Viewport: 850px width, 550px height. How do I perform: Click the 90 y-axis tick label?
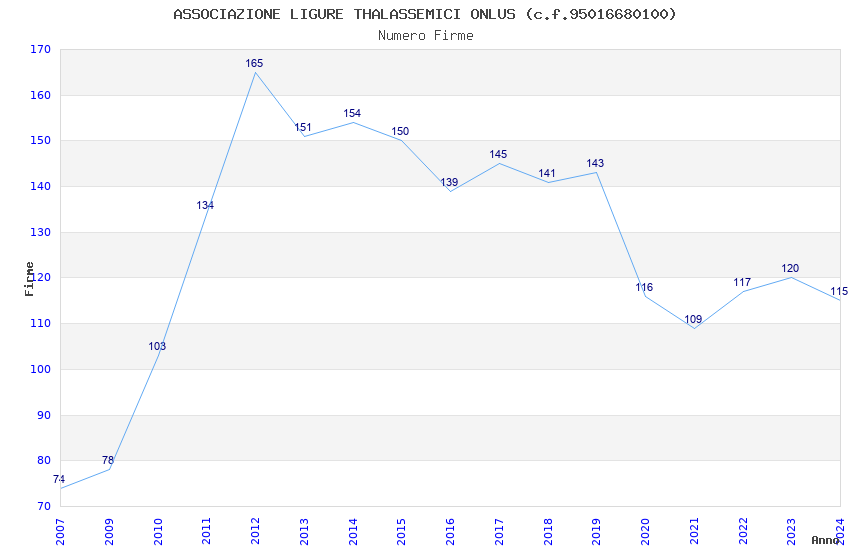pyautogui.click(x=43, y=416)
